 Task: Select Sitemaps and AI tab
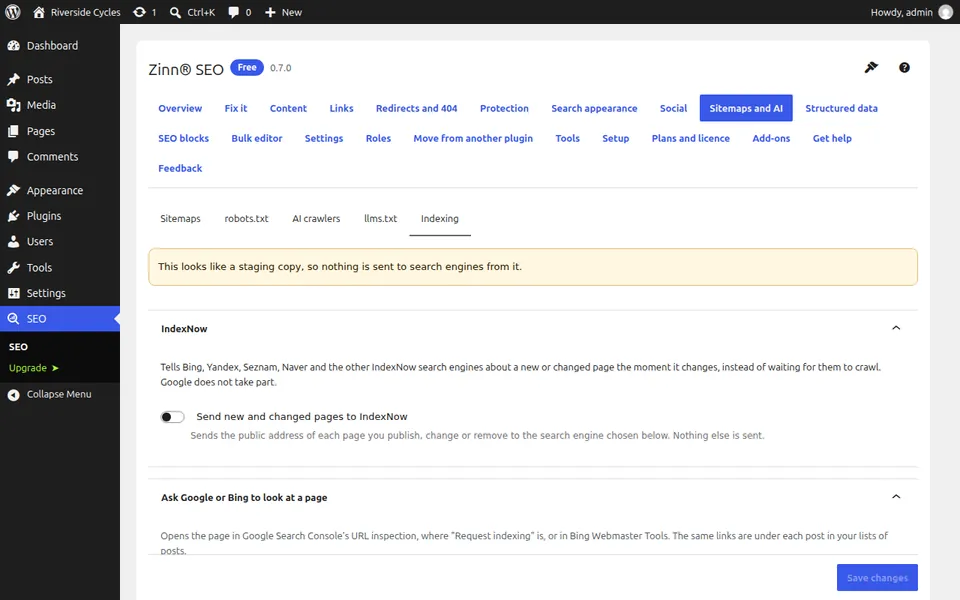click(746, 108)
